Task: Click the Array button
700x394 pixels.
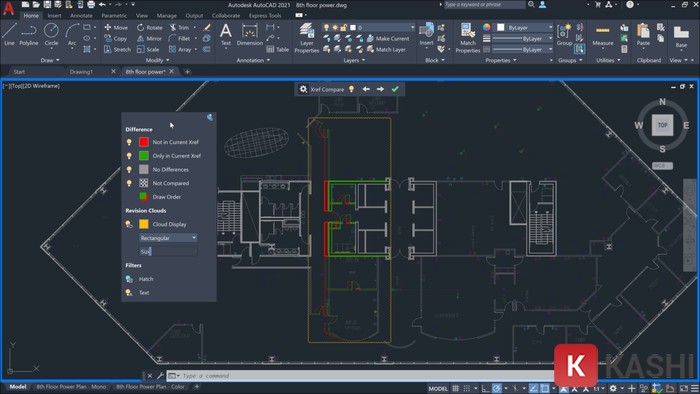Action: (x=180, y=50)
